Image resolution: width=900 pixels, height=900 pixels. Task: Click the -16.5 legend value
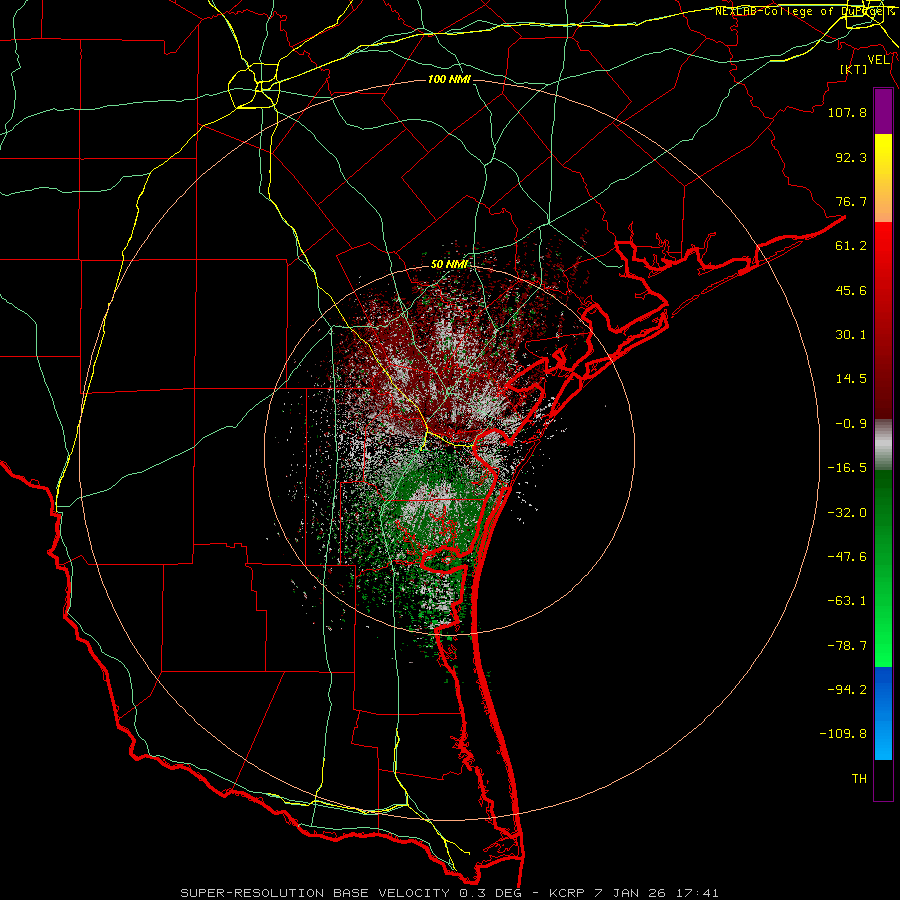(x=847, y=468)
